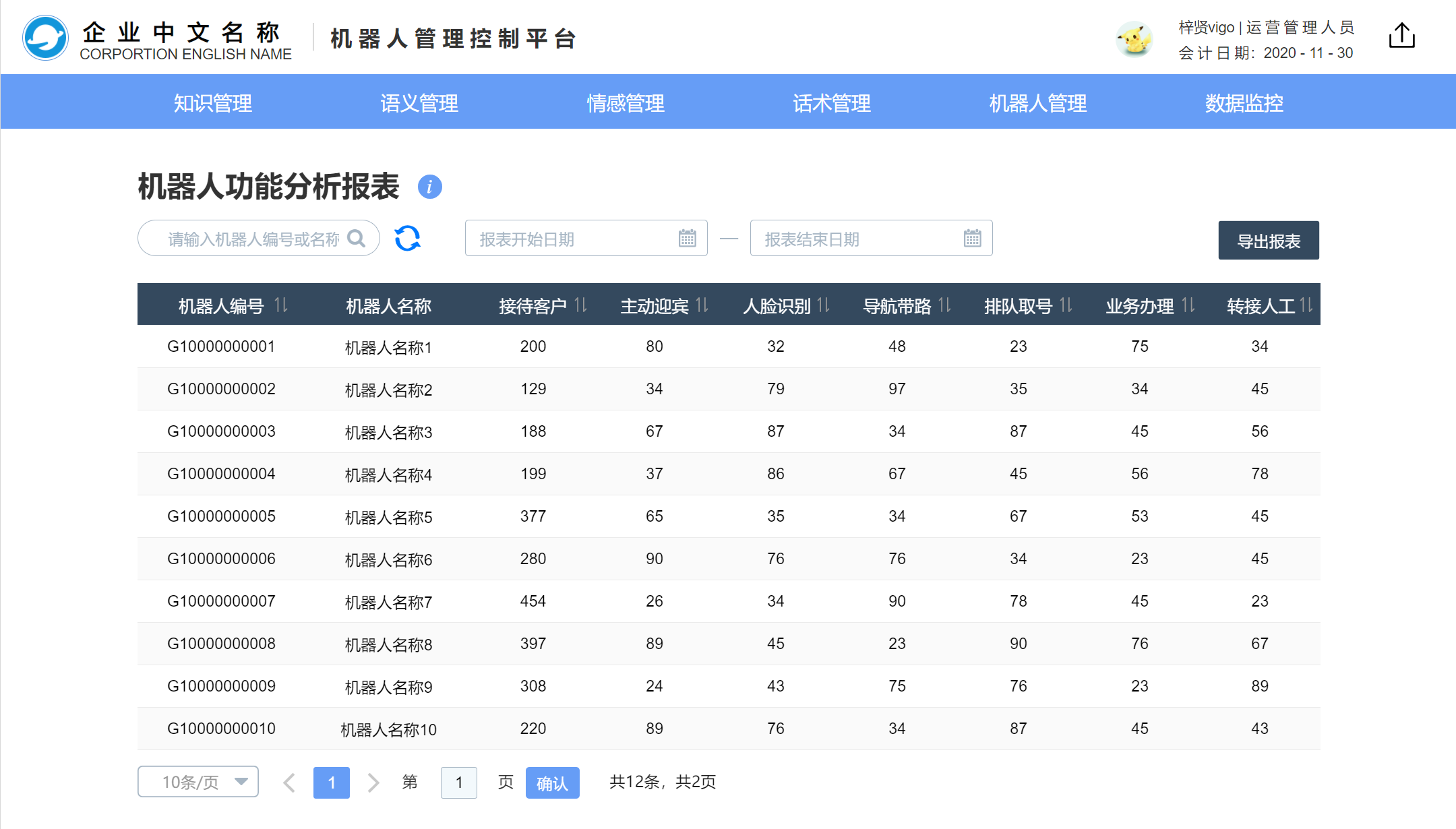Toggle sort on 业务办理 column

pos(1188,305)
